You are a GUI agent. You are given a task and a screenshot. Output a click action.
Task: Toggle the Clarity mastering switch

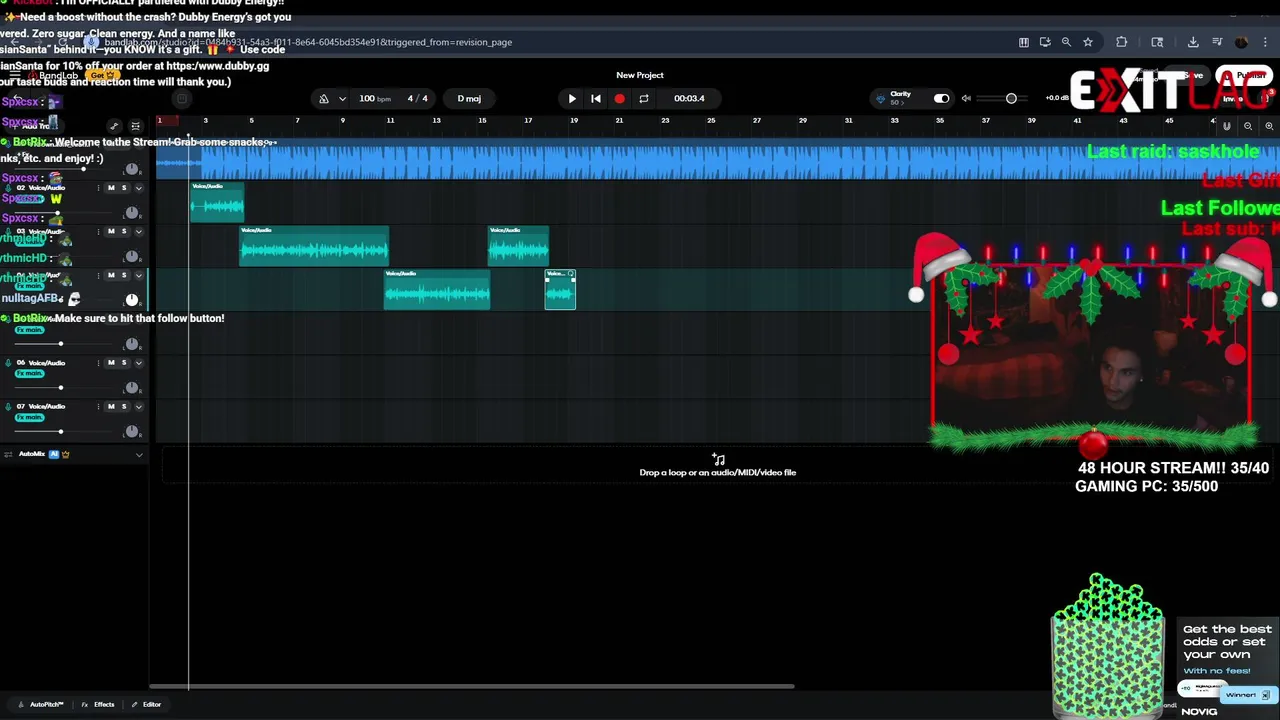pos(941,98)
